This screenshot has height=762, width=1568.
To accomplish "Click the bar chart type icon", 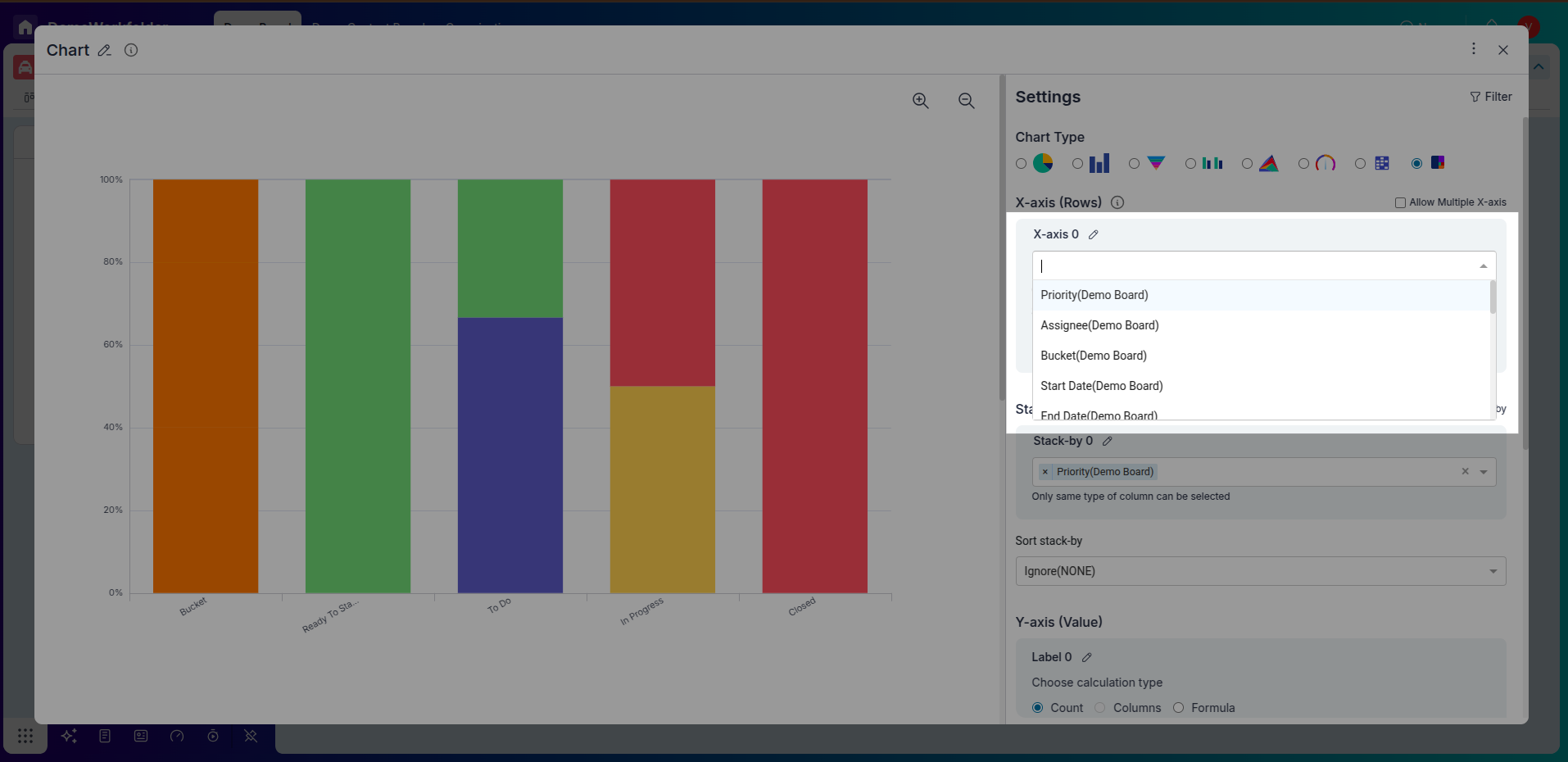I will pos(1099,163).
